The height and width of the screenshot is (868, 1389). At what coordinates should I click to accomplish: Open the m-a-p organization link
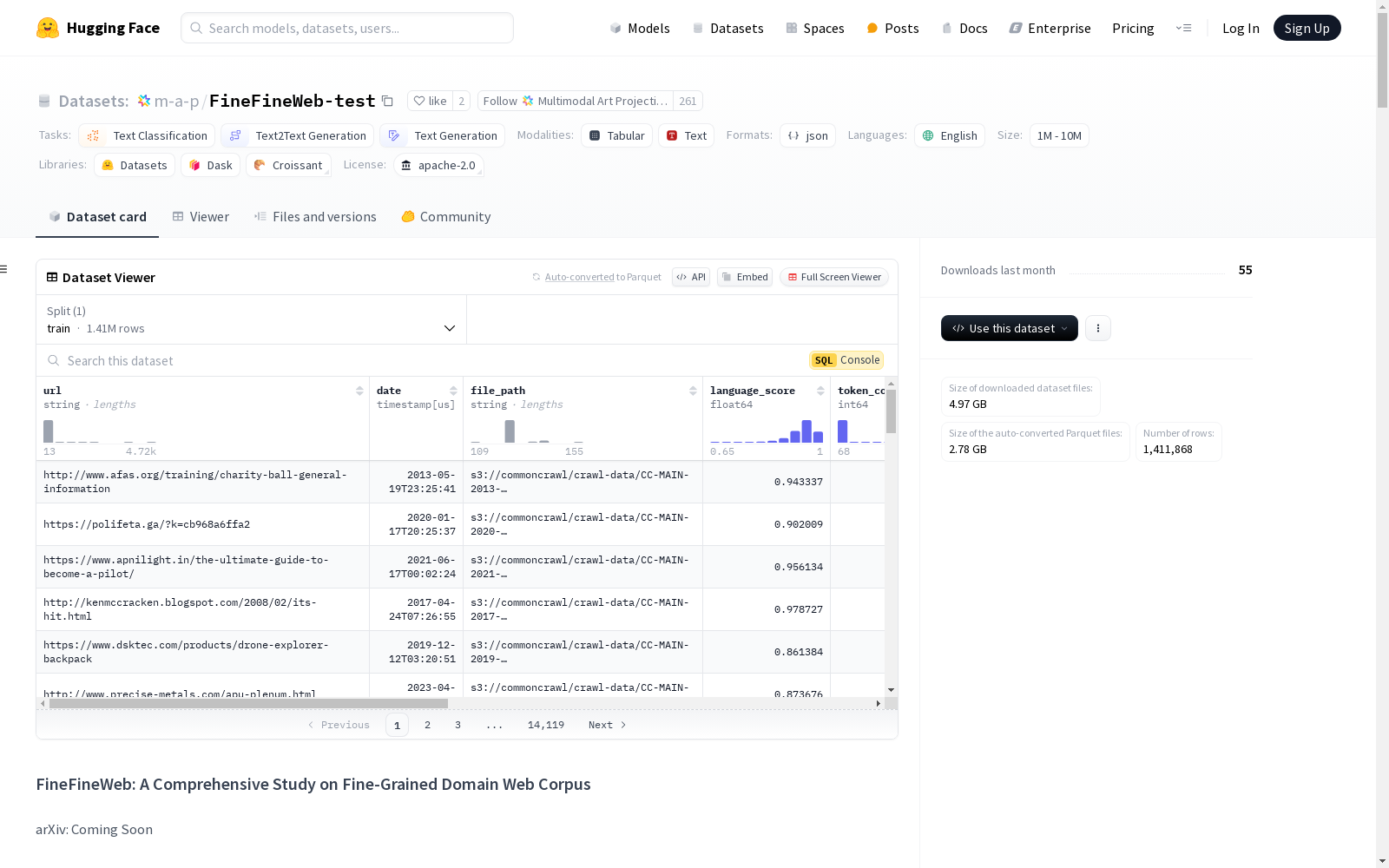coord(176,101)
